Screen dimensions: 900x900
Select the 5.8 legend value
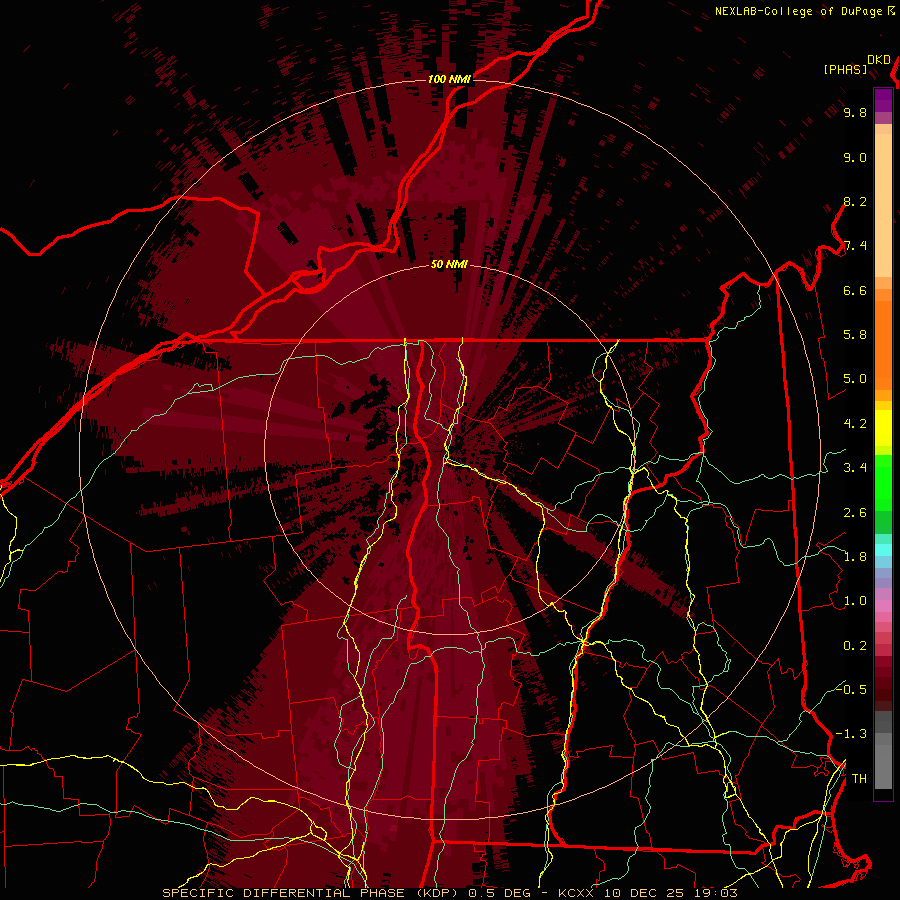tap(855, 335)
